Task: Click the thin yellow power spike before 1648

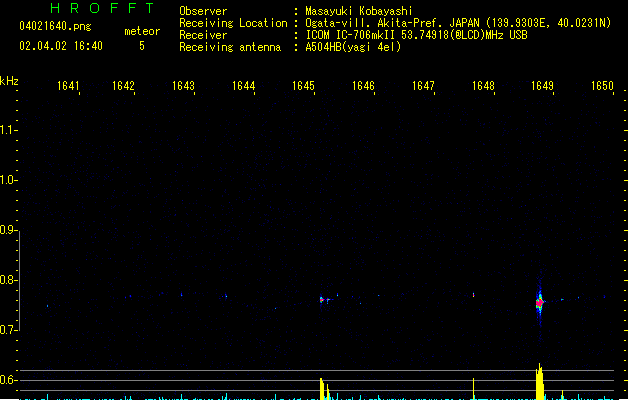Action: (x=474, y=389)
